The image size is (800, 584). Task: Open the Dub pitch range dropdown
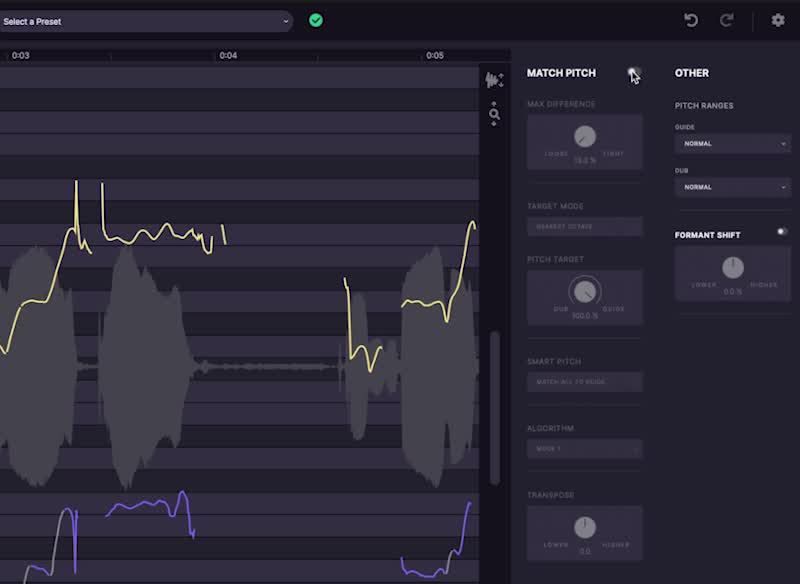click(733, 187)
